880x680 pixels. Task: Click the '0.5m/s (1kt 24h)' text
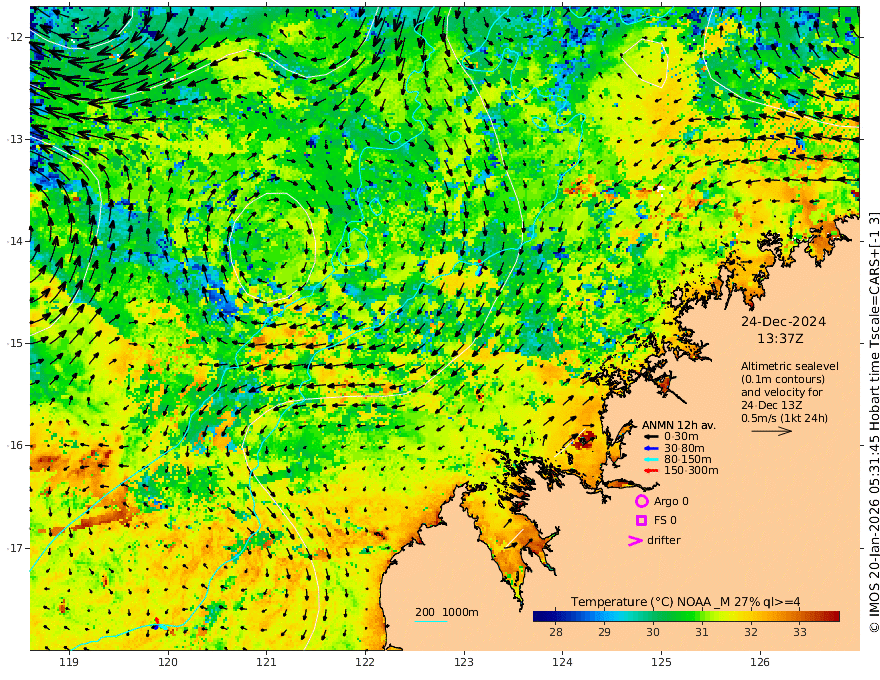click(x=784, y=418)
